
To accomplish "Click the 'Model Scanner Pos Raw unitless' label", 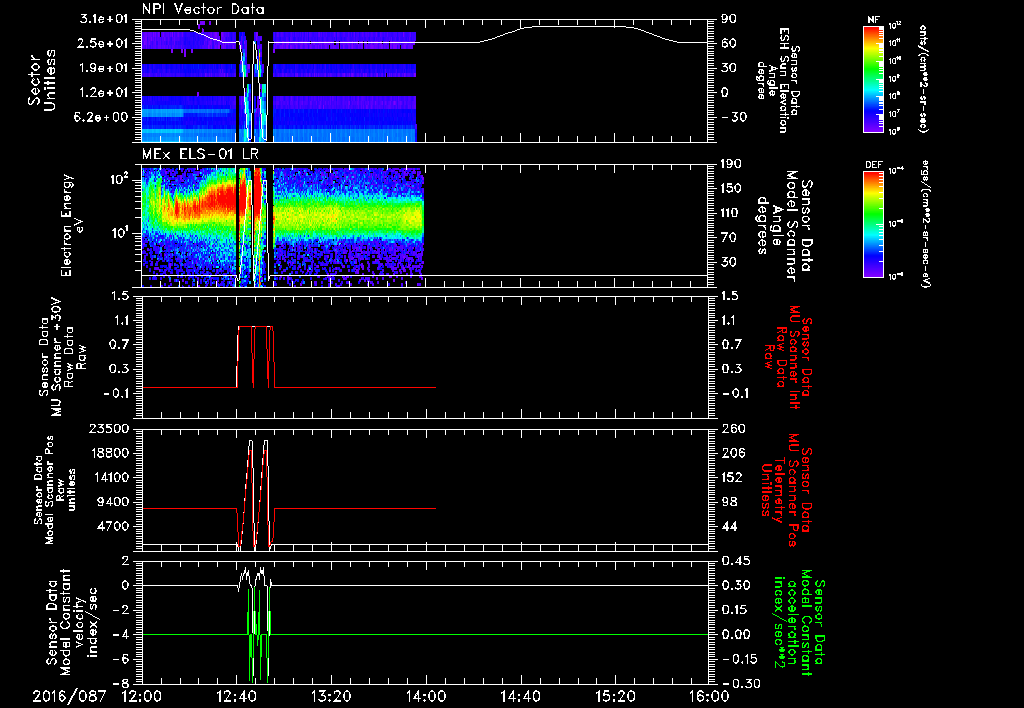I will pos(54,490).
